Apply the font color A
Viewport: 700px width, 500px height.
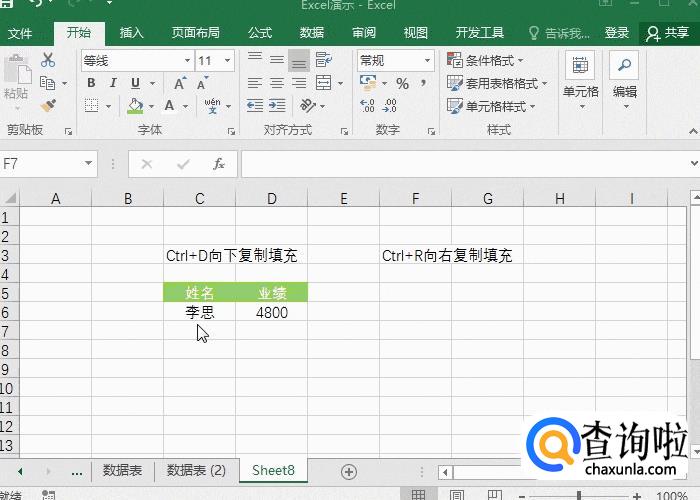coord(169,106)
